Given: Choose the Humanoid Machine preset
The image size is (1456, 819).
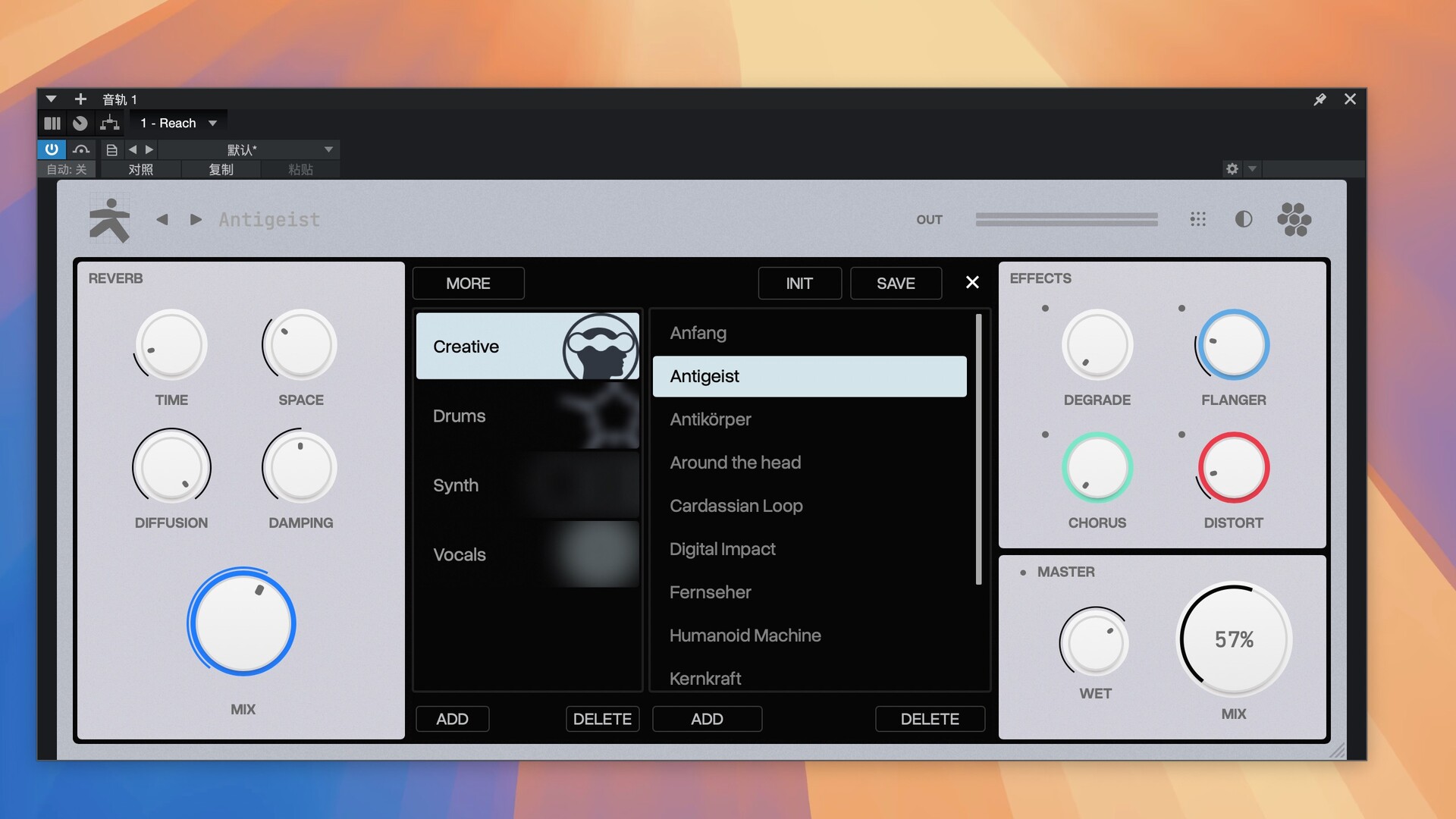Looking at the screenshot, I should point(809,635).
